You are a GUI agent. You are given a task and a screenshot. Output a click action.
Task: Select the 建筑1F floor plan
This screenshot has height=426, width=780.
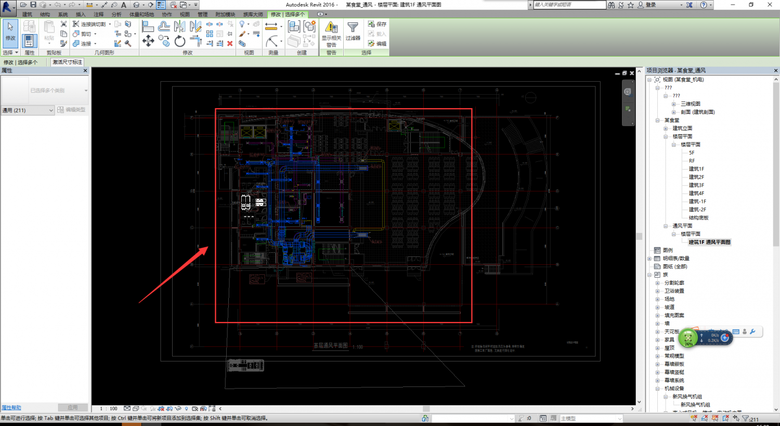tap(696, 169)
